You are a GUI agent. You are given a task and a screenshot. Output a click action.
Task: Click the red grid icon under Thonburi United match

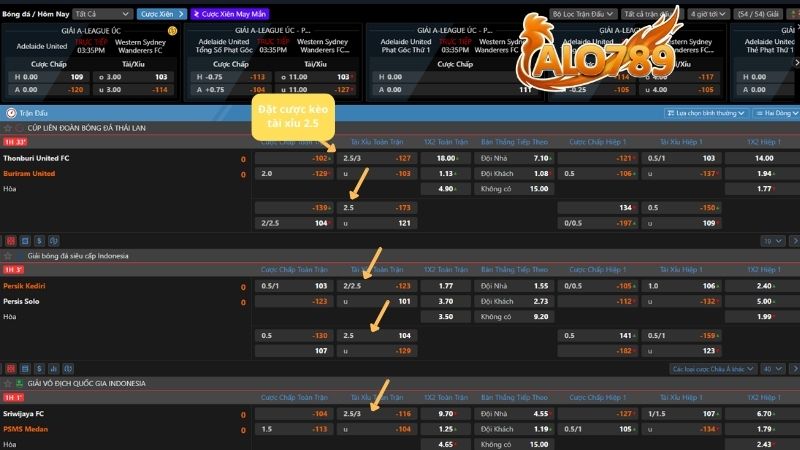11,241
